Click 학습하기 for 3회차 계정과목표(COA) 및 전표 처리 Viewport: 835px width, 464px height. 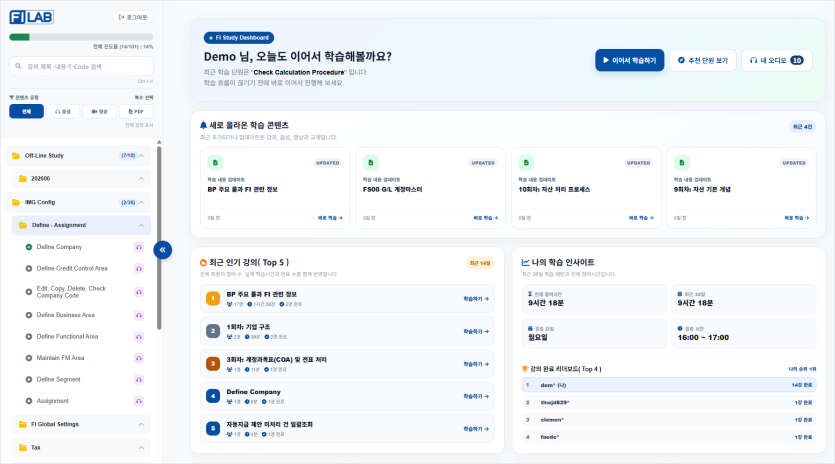(x=476, y=364)
